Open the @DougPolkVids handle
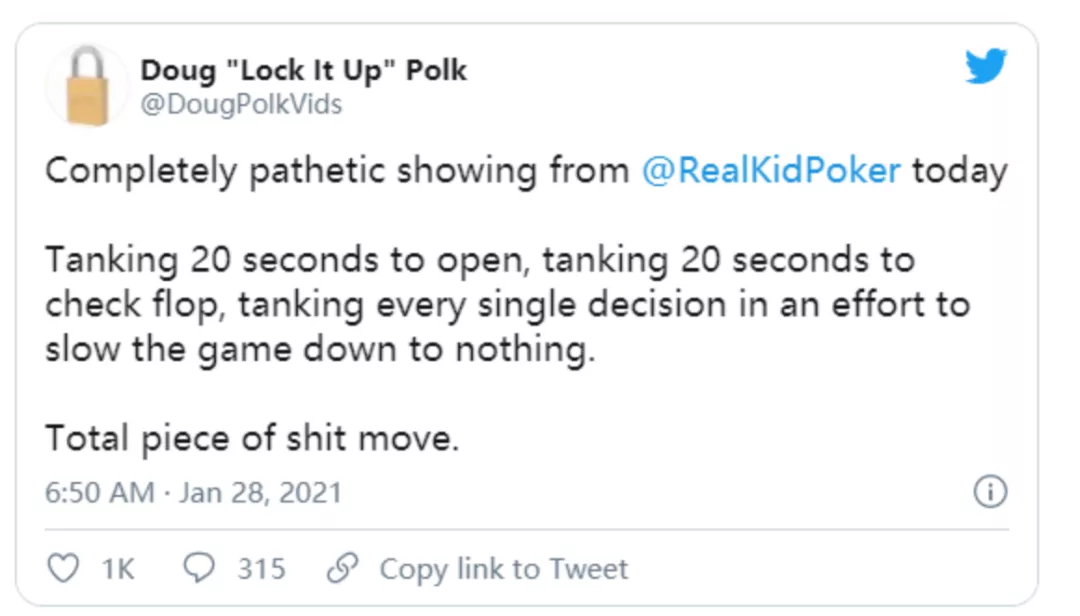This screenshot has height=616, width=1080. pyautogui.click(x=241, y=105)
